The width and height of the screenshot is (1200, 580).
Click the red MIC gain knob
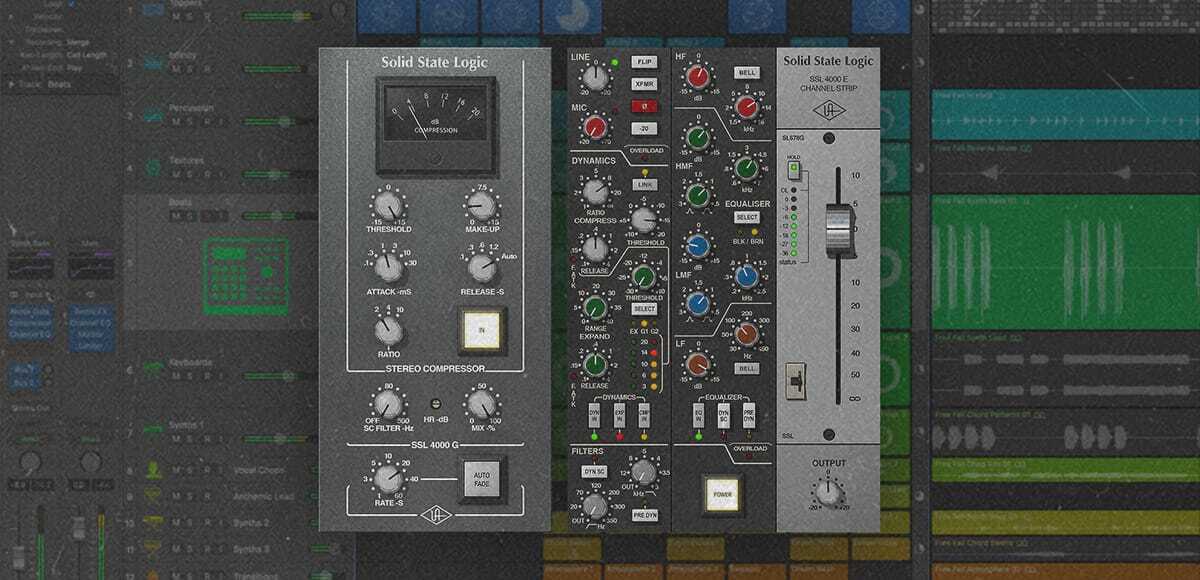pos(596,127)
